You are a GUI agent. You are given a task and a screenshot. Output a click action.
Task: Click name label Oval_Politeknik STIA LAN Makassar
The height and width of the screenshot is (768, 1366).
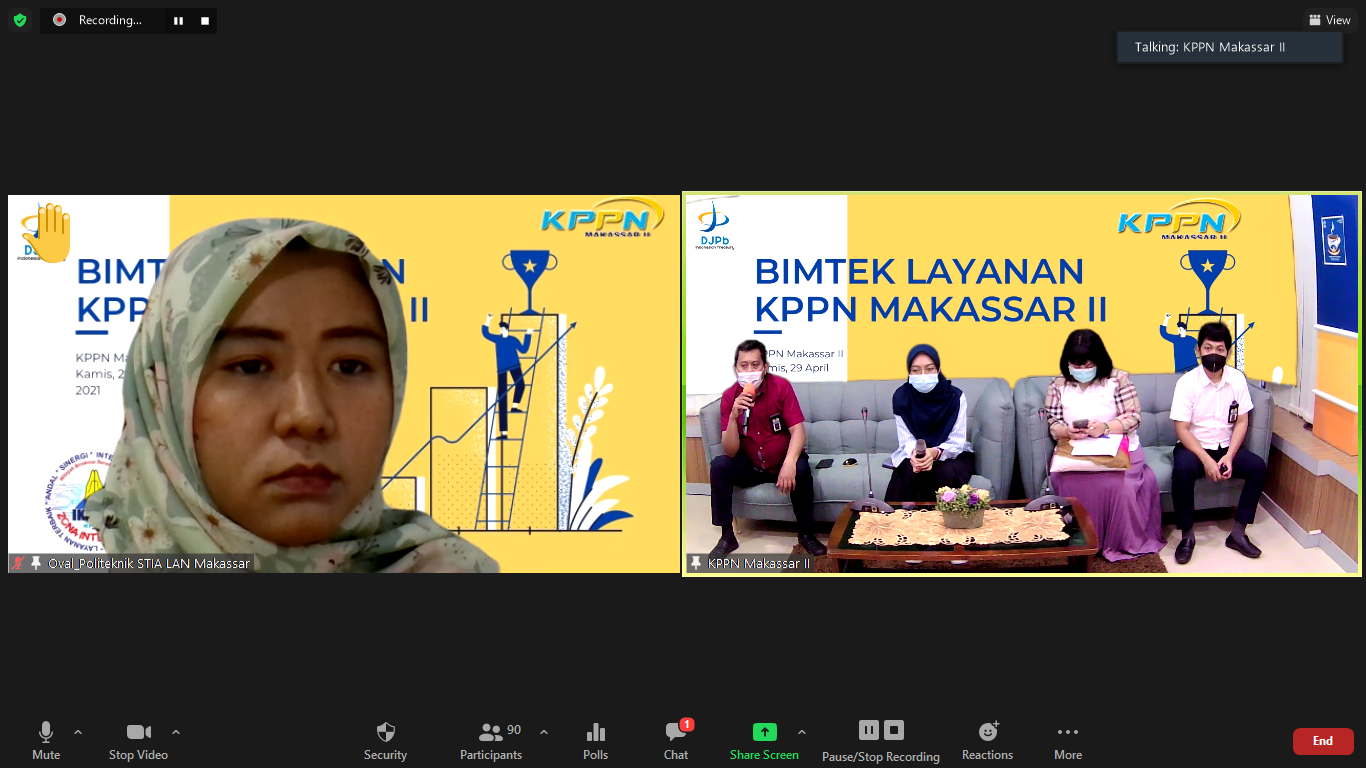pyautogui.click(x=149, y=563)
